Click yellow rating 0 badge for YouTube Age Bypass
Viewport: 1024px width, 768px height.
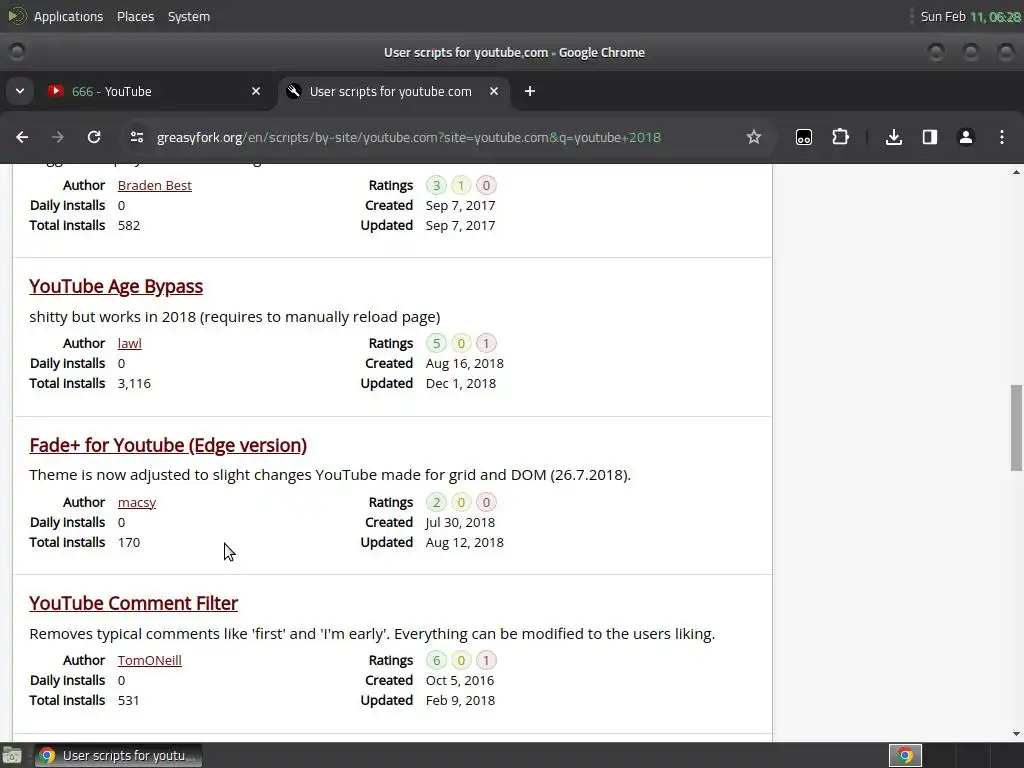(461, 344)
